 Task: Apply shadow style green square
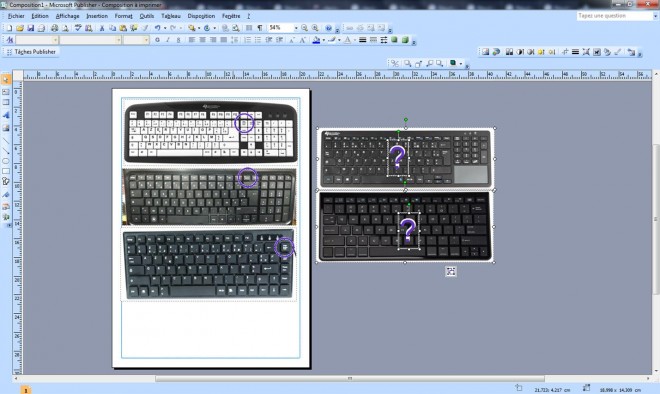(394, 40)
